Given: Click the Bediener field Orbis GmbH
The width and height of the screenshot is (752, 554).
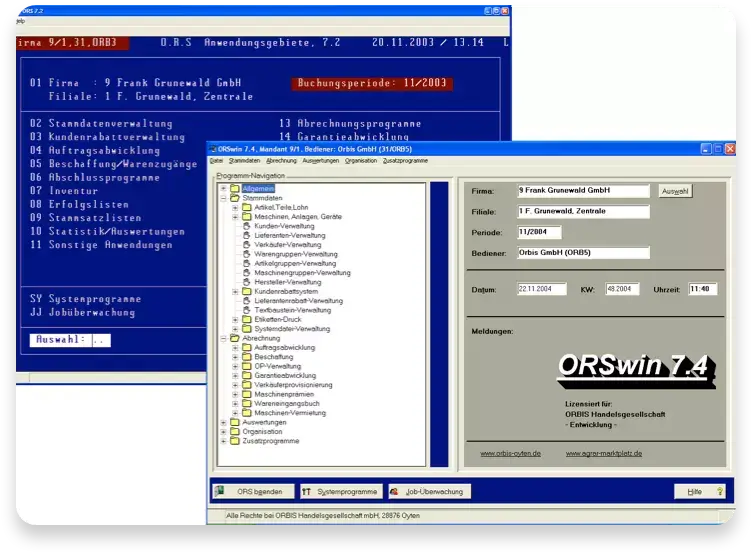Looking at the screenshot, I should coord(583,252).
